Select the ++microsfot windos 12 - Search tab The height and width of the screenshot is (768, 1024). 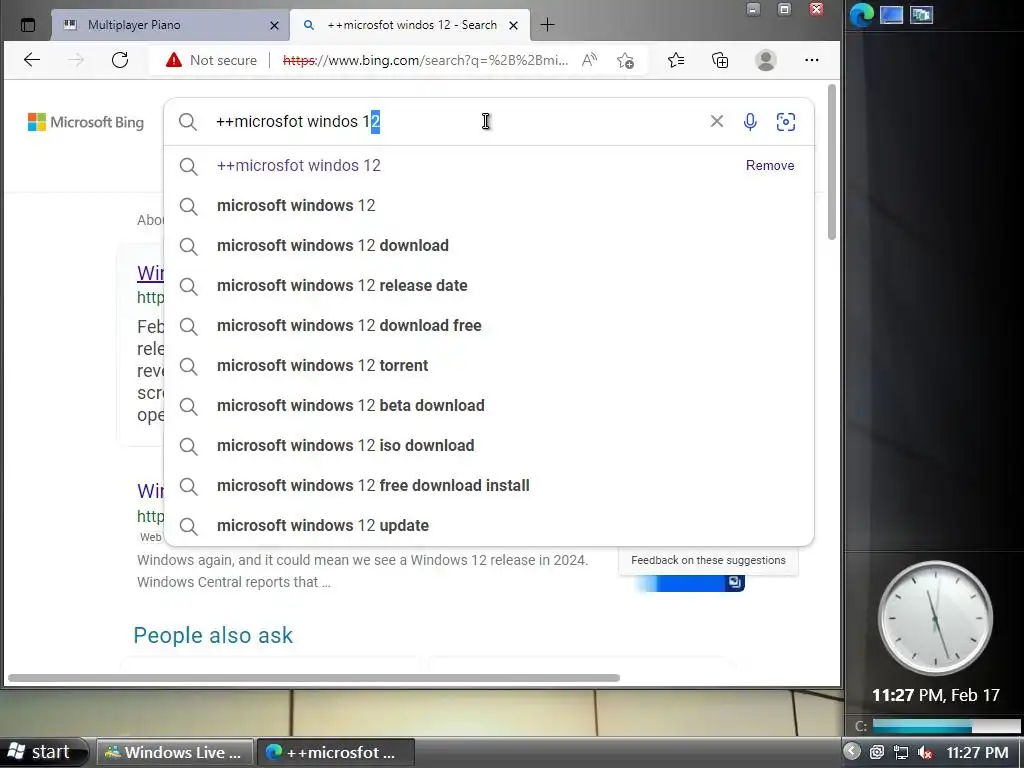(410, 25)
